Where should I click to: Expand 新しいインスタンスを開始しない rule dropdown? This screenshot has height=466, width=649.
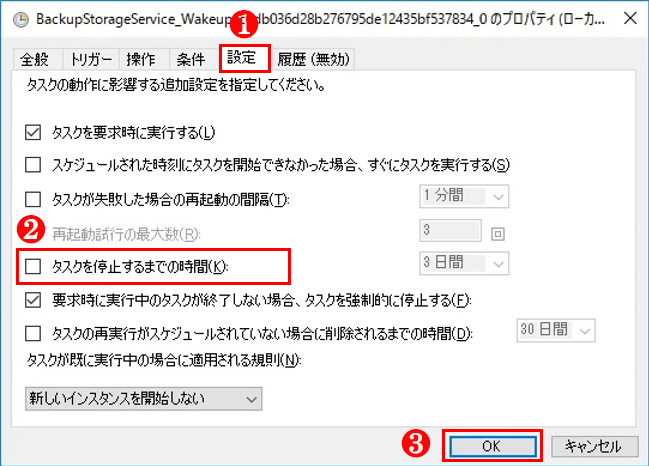[144, 399]
